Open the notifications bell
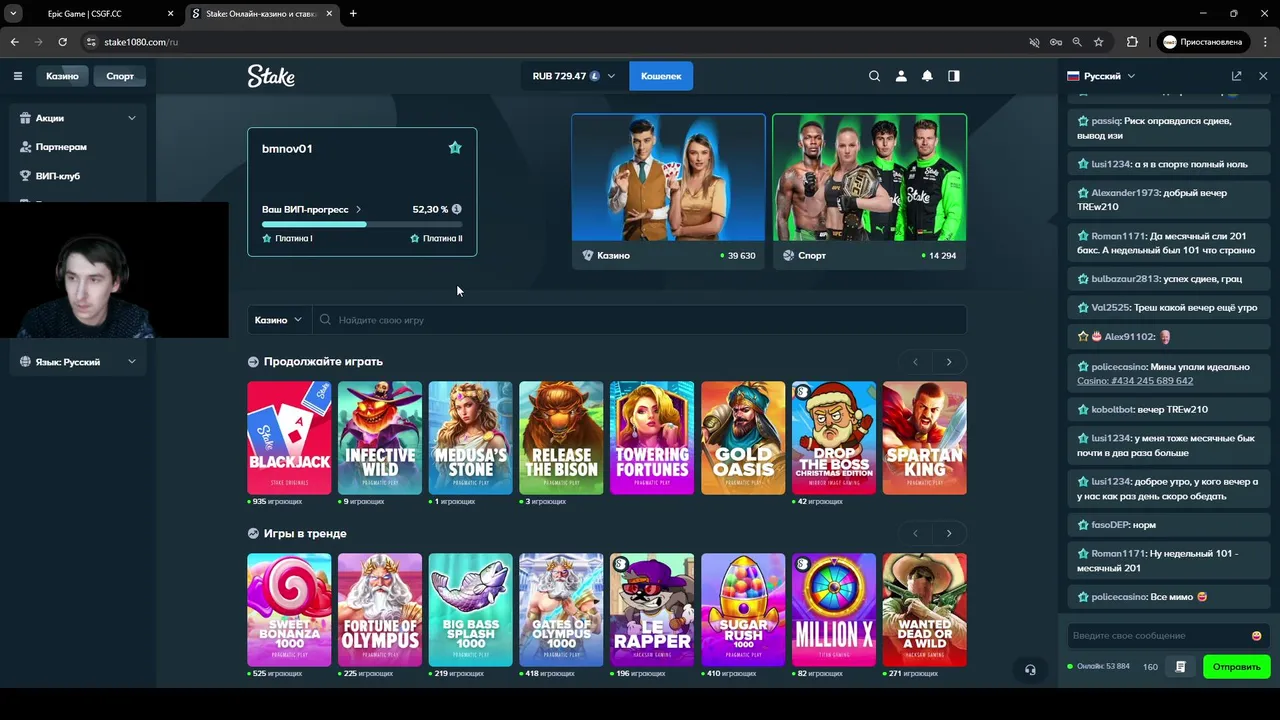 click(927, 76)
